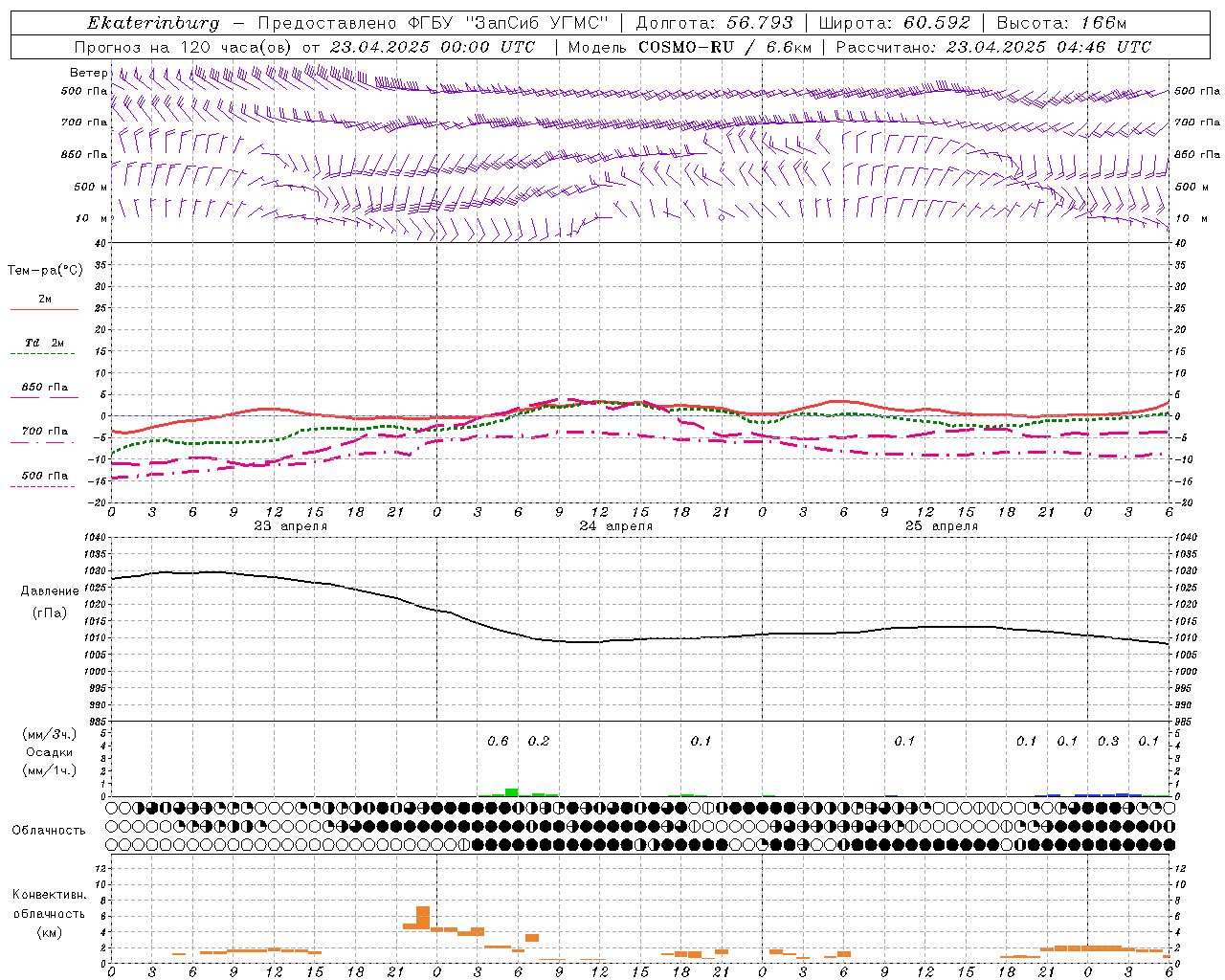The height and width of the screenshot is (980, 1225).
Task: Click the (мм/3ч.) precipitation unit label
Action: pyautogui.click(x=50, y=734)
